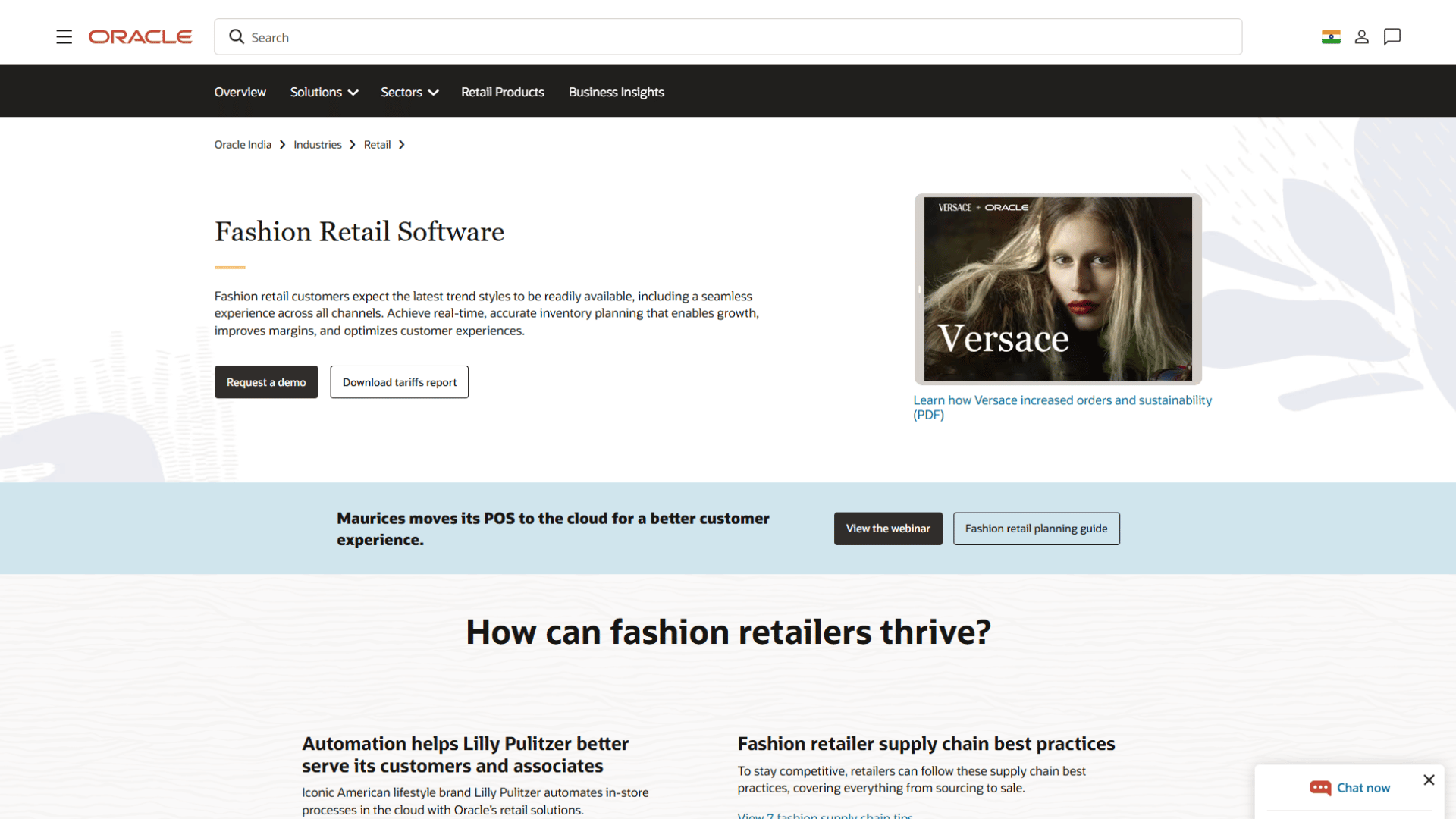Click the Chat now link
The width and height of the screenshot is (1456, 819).
tap(1363, 788)
